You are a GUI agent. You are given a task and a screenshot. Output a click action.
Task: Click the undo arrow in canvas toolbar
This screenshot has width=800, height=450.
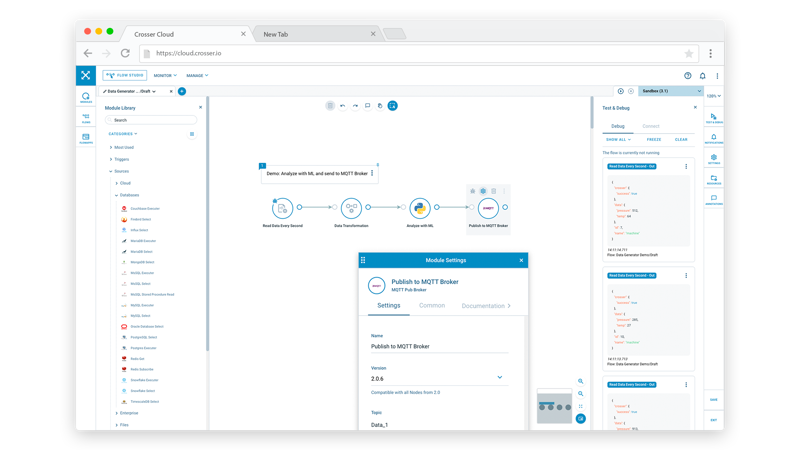[343, 105]
